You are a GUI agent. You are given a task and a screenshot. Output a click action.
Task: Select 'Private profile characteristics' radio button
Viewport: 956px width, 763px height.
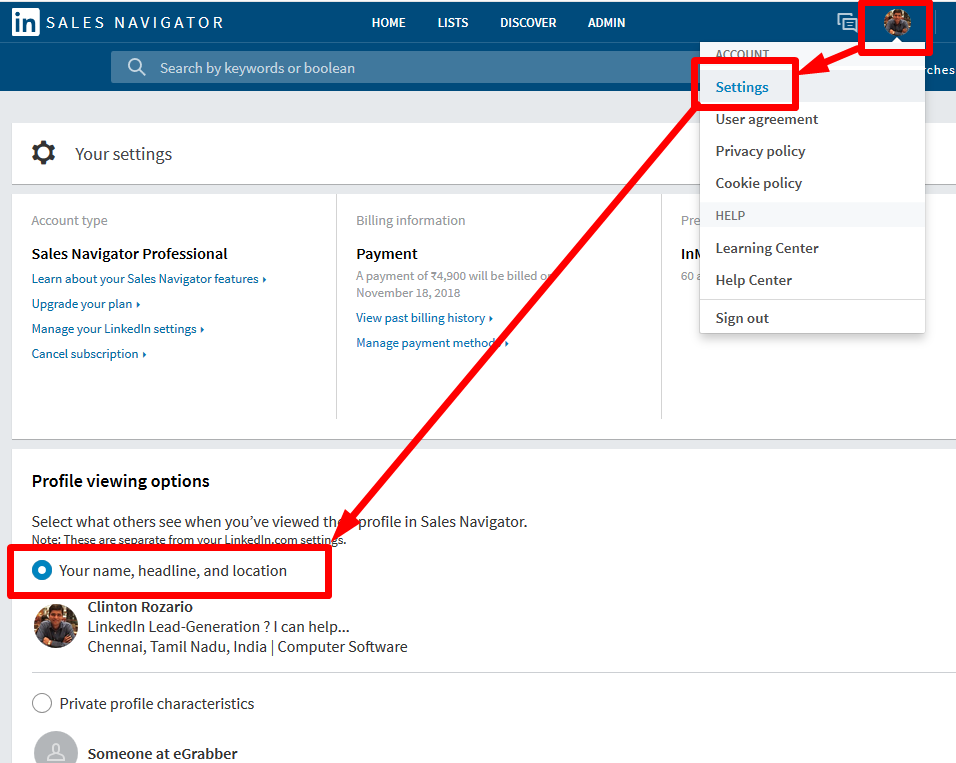[42, 703]
